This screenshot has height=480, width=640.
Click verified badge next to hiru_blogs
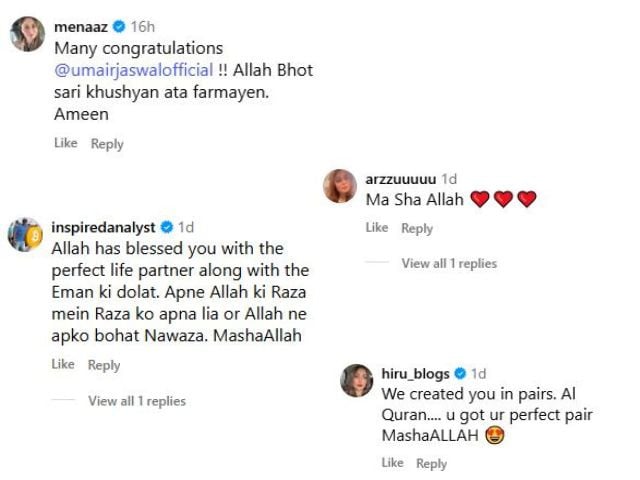(461, 374)
